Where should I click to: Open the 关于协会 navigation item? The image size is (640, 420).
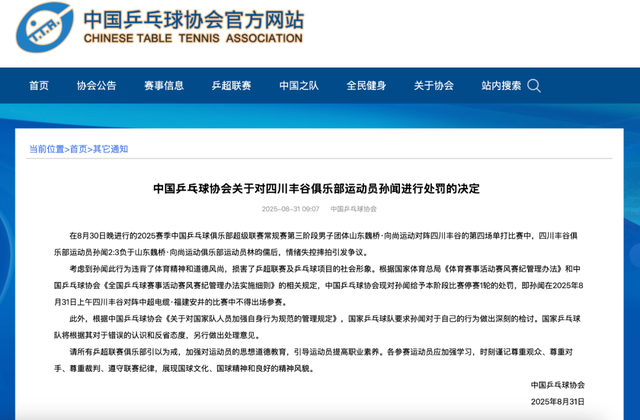tap(434, 86)
